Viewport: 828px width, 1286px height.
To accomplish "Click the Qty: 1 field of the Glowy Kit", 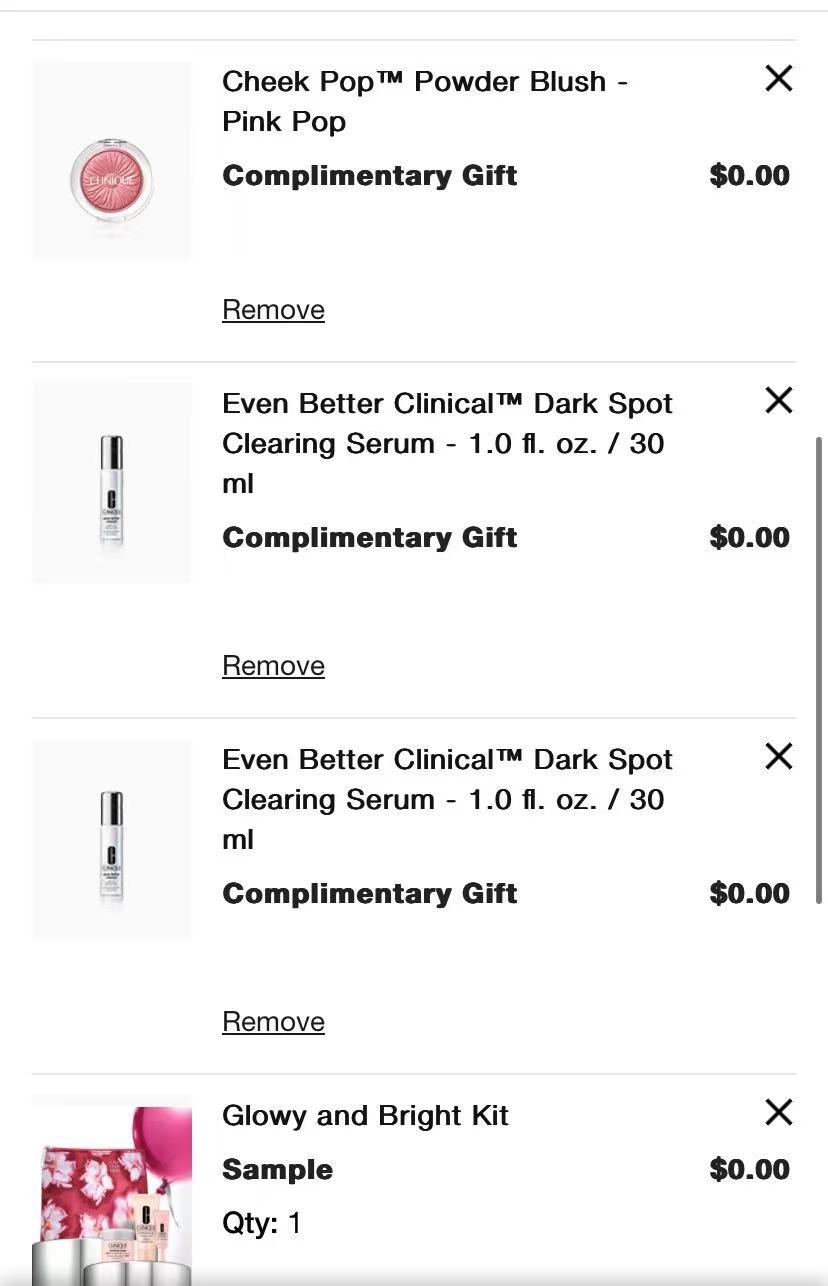I will point(261,1223).
